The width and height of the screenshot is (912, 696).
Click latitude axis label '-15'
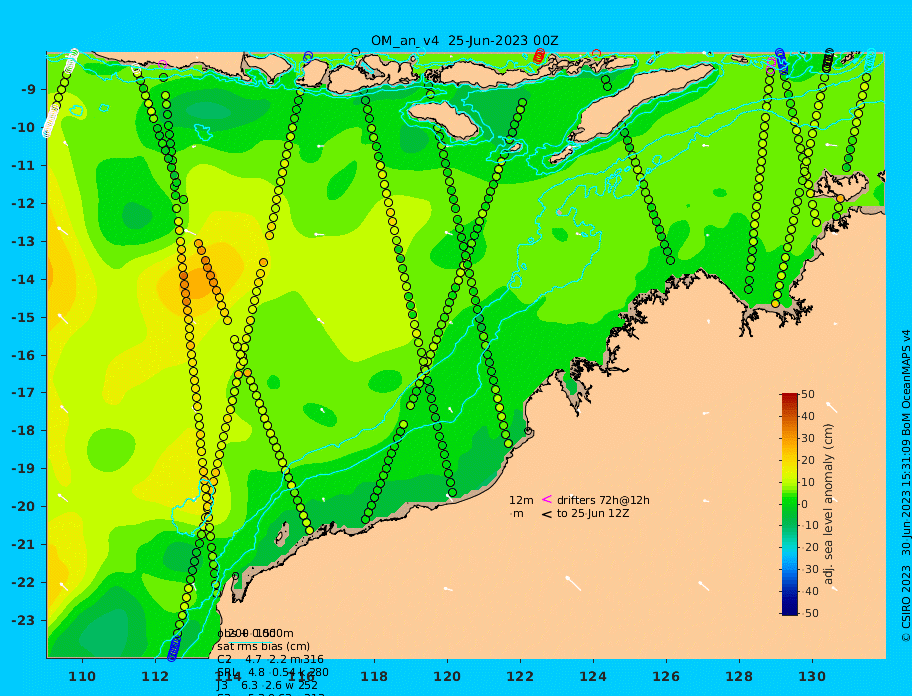pos(23,317)
